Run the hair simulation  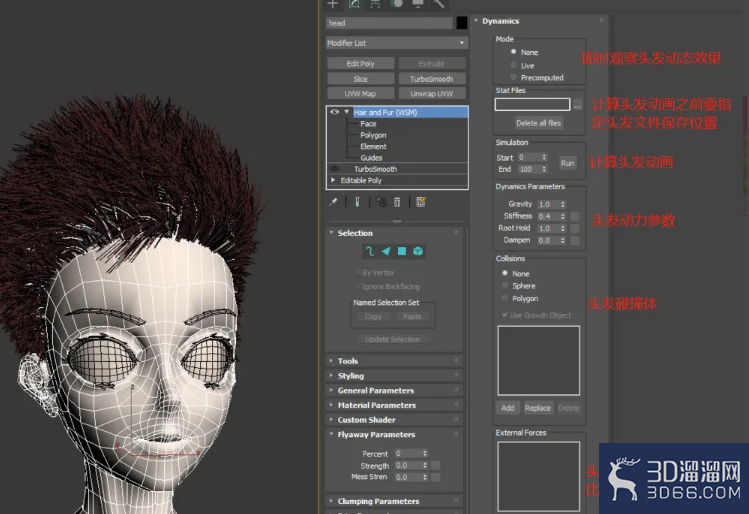(567, 163)
